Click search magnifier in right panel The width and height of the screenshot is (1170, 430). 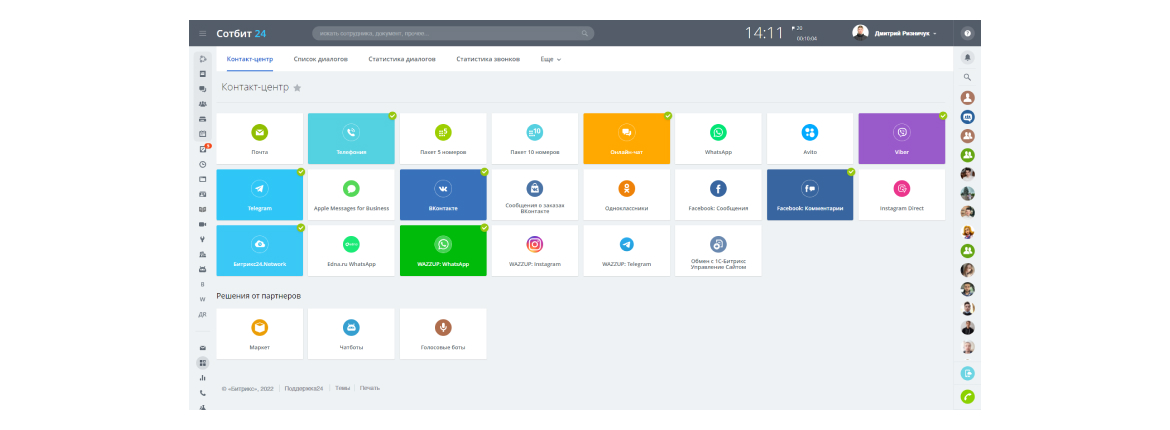point(968,77)
